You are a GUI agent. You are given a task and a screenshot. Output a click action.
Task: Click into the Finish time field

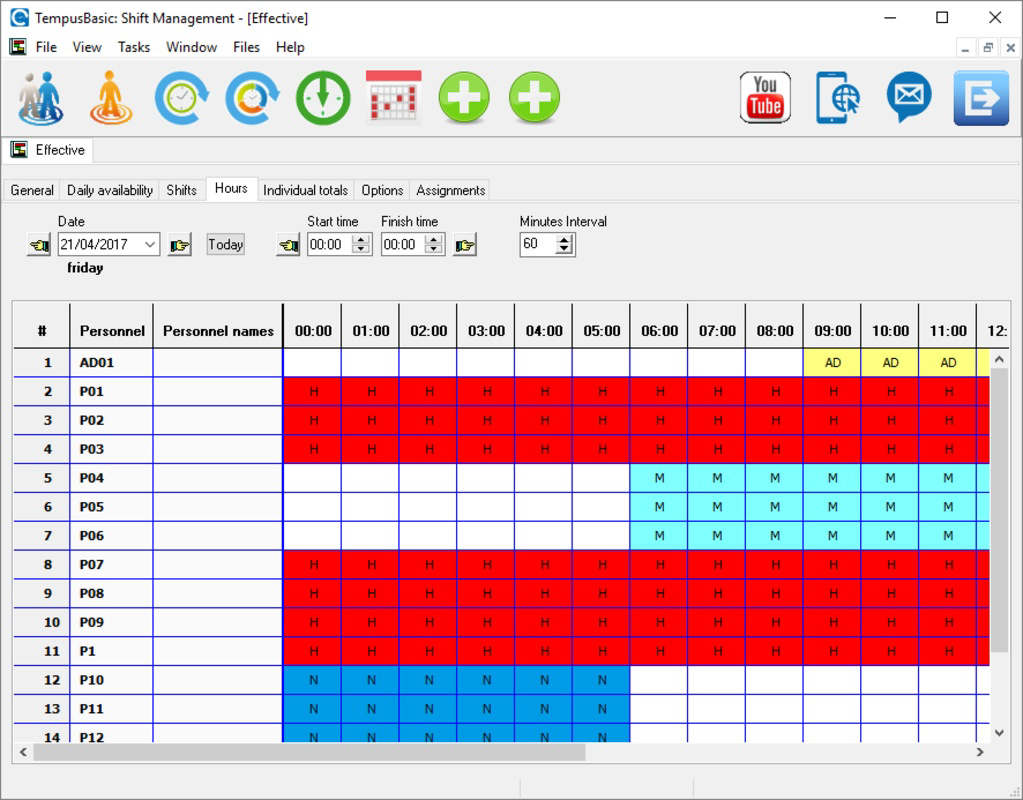[x=403, y=245]
